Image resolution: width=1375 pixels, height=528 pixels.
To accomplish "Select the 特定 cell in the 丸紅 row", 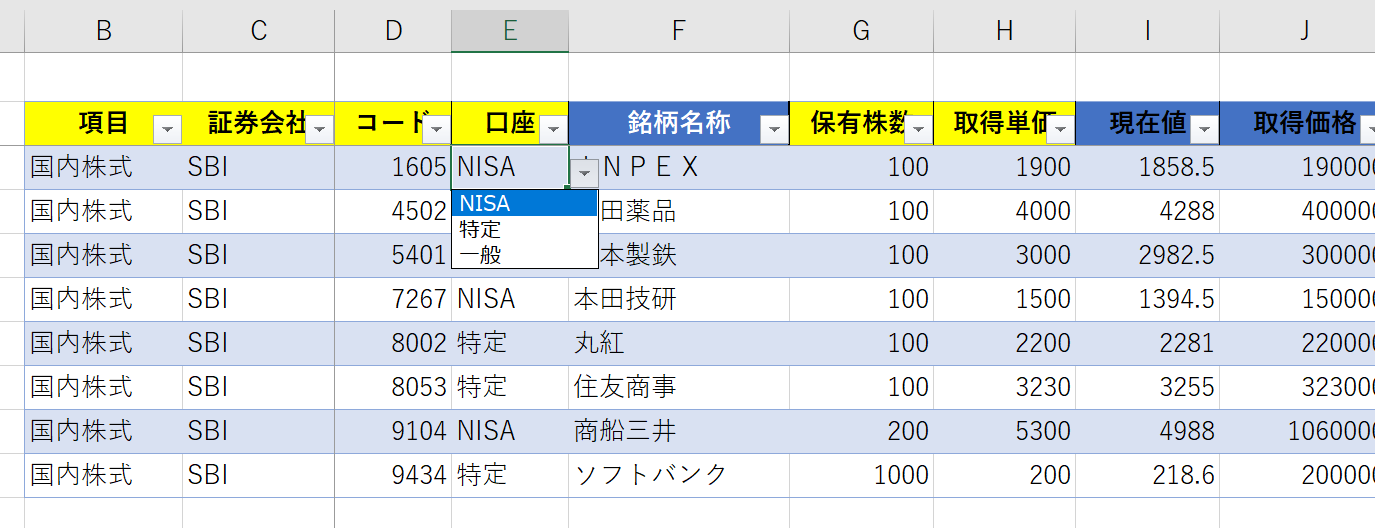I will (x=510, y=343).
